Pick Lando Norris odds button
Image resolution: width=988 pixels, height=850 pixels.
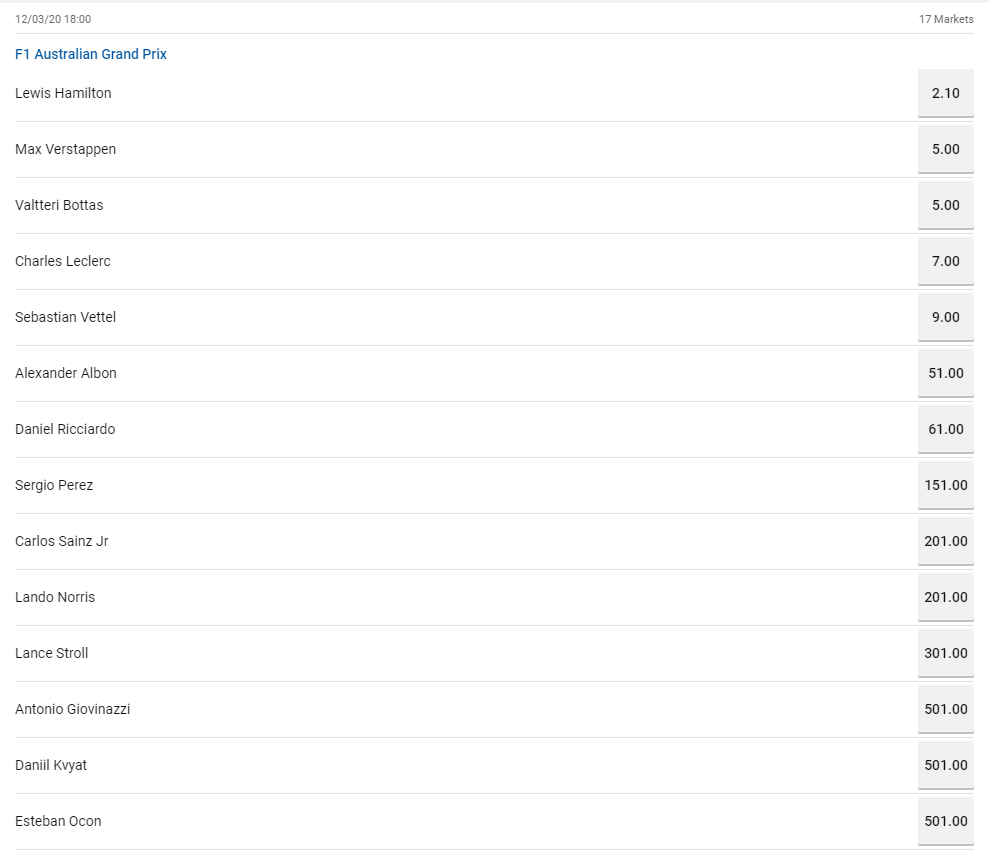click(x=945, y=597)
